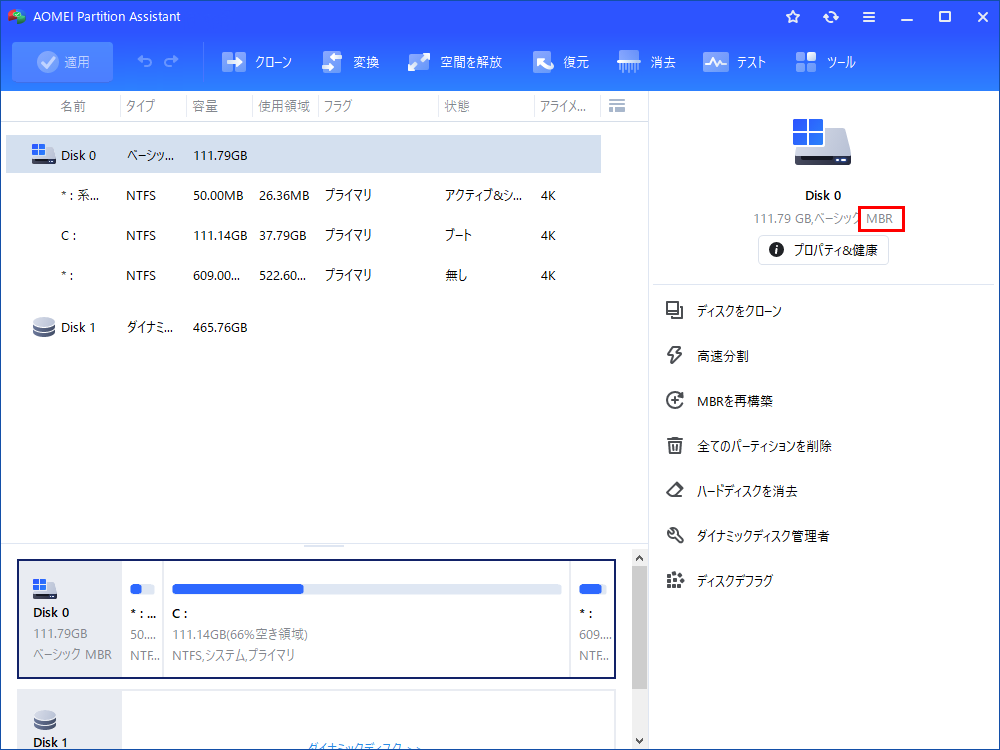Sort by 状態 column header
The width and height of the screenshot is (1000, 750).
pos(457,106)
